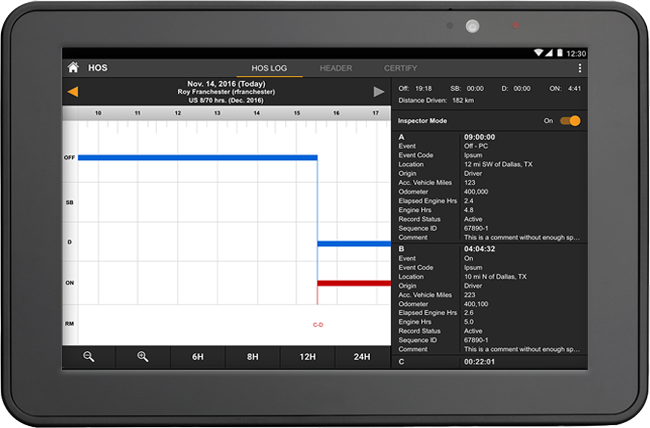The width and height of the screenshot is (650, 428).
Task: Tap the SB row label on graph
Action: [70, 202]
